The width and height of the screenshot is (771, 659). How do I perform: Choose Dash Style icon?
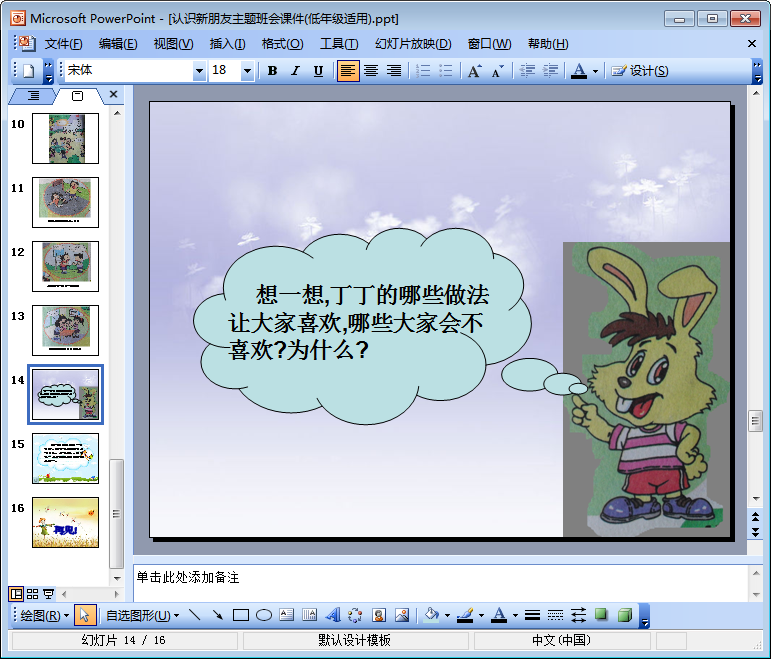click(x=555, y=615)
